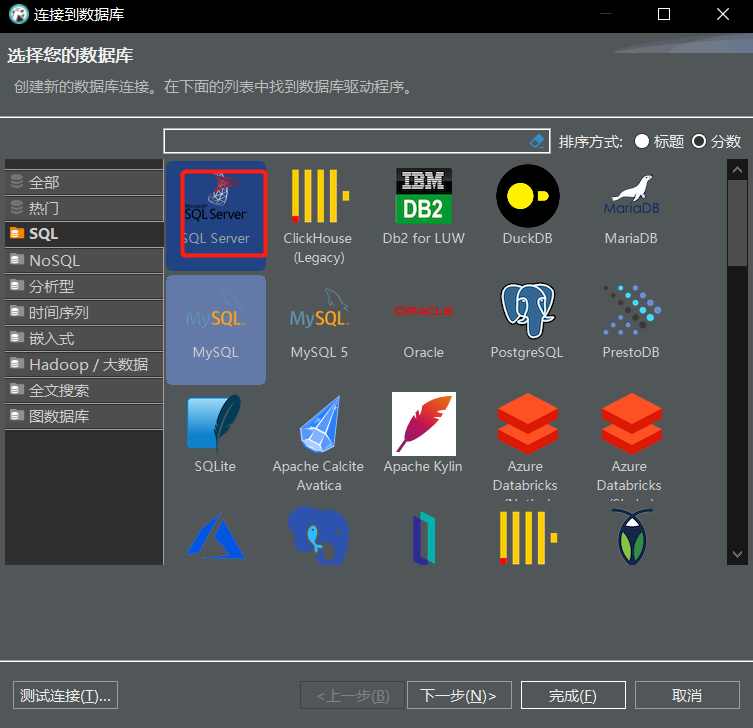Choose the blue elephant with fish icon

tap(318, 535)
